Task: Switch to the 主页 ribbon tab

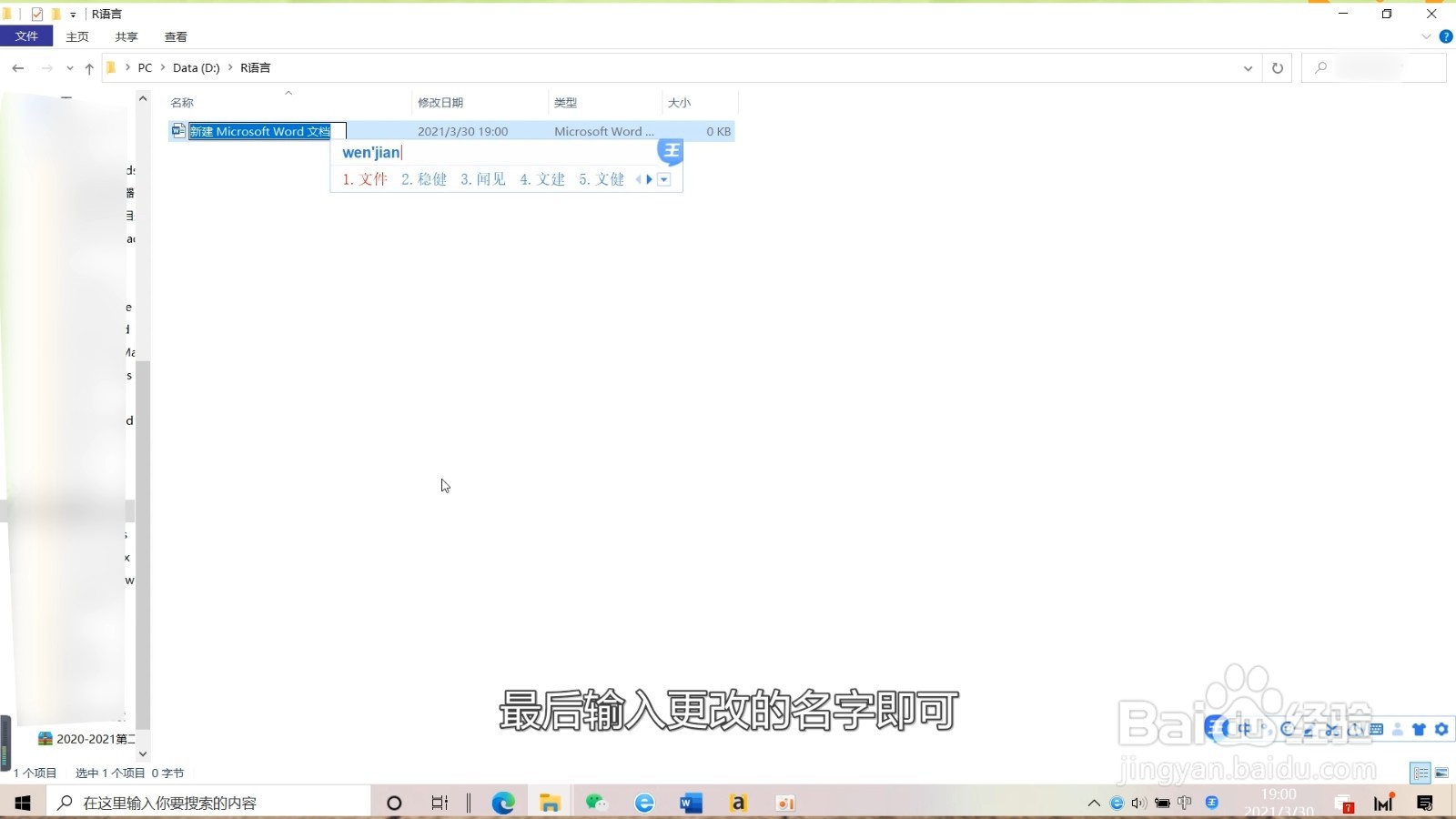Action: (77, 36)
